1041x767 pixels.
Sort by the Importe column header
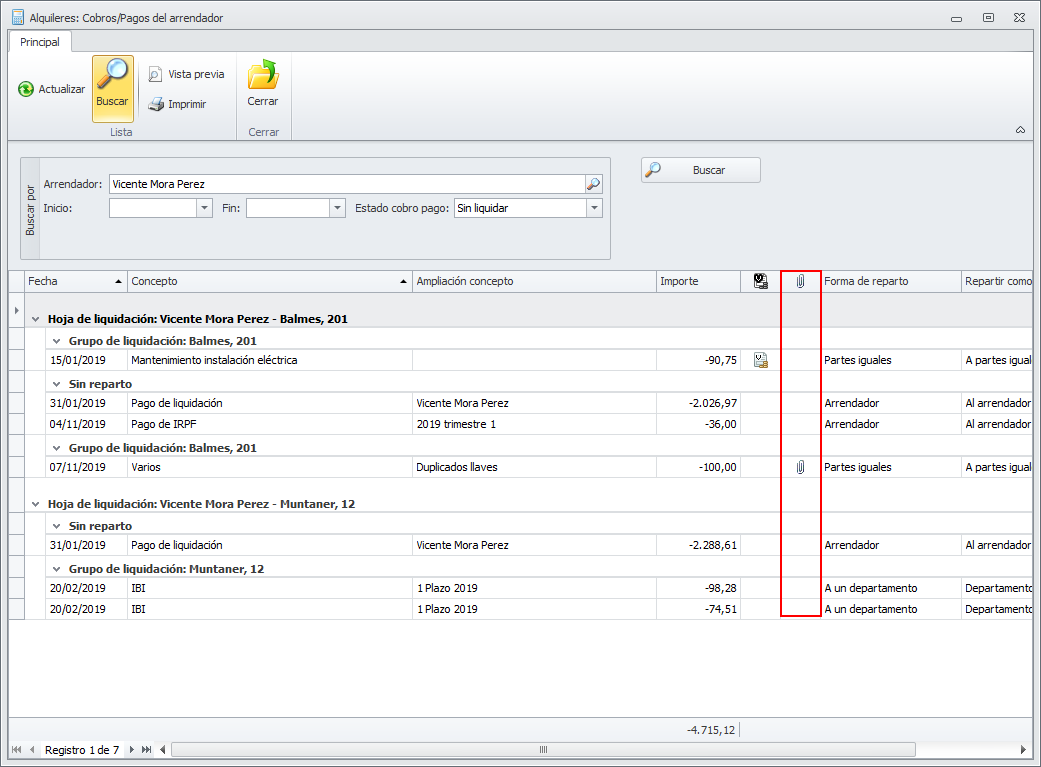pyautogui.click(x=697, y=282)
